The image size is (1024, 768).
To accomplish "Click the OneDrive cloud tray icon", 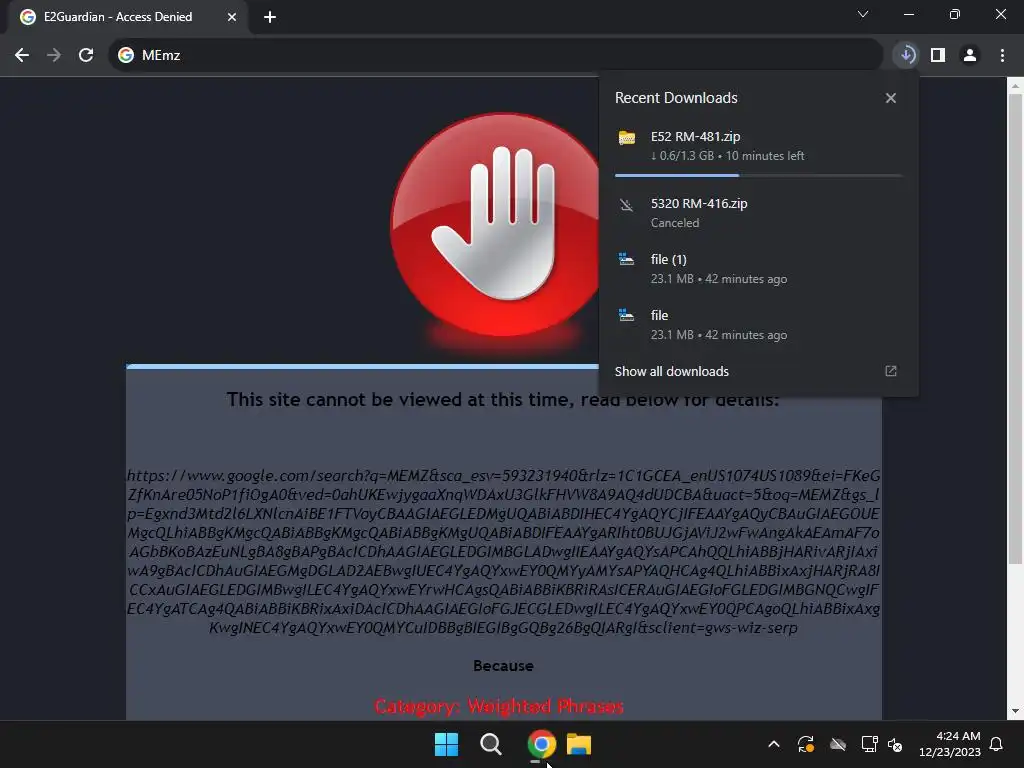I will (838, 744).
